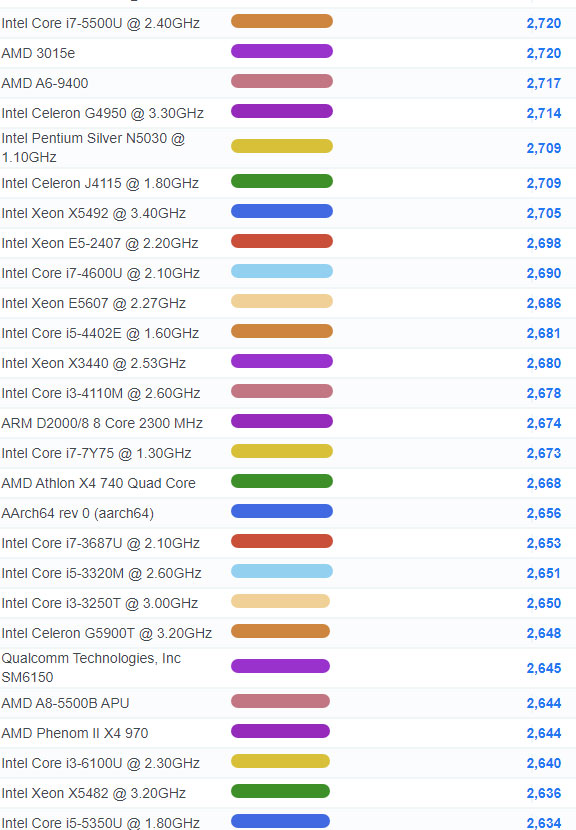Click score 2,636 for Intel Xeon X5482
The width and height of the screenshot is (576, 830).
[x=544, y=793]
